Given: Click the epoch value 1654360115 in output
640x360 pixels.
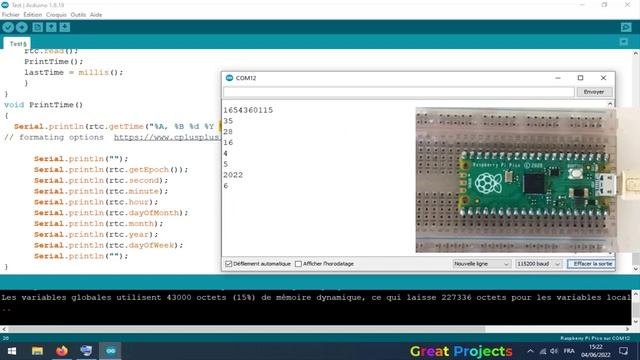Looking at the screenshot, I should pos(248,110).
